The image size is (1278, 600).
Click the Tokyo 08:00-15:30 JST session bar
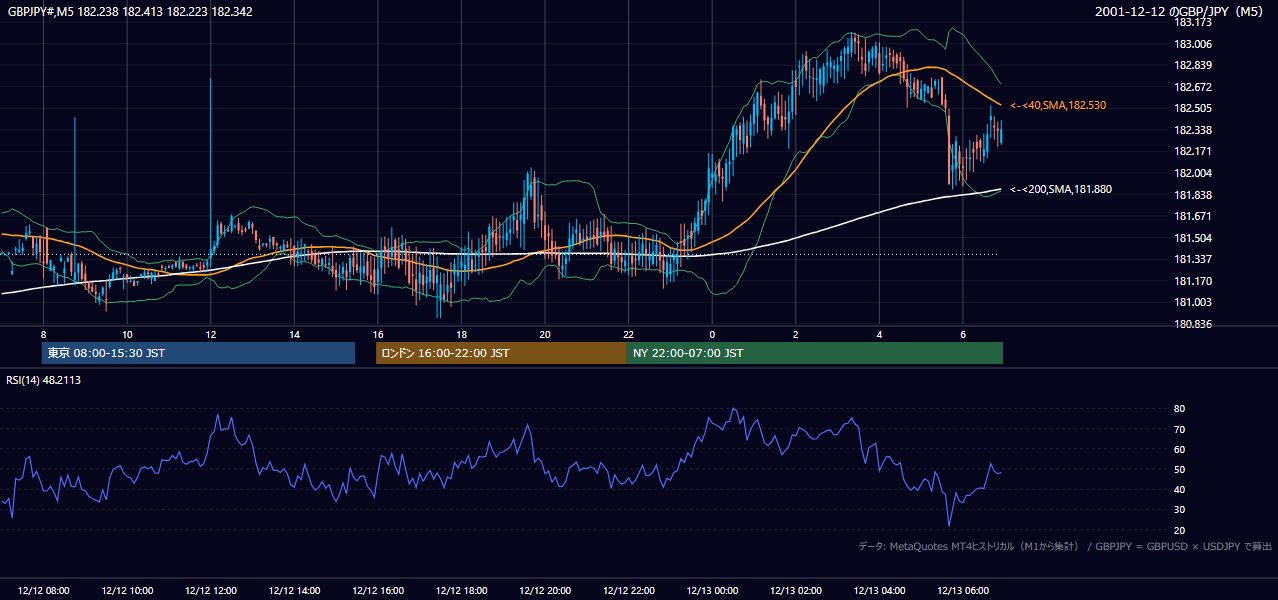coord(198,353)
